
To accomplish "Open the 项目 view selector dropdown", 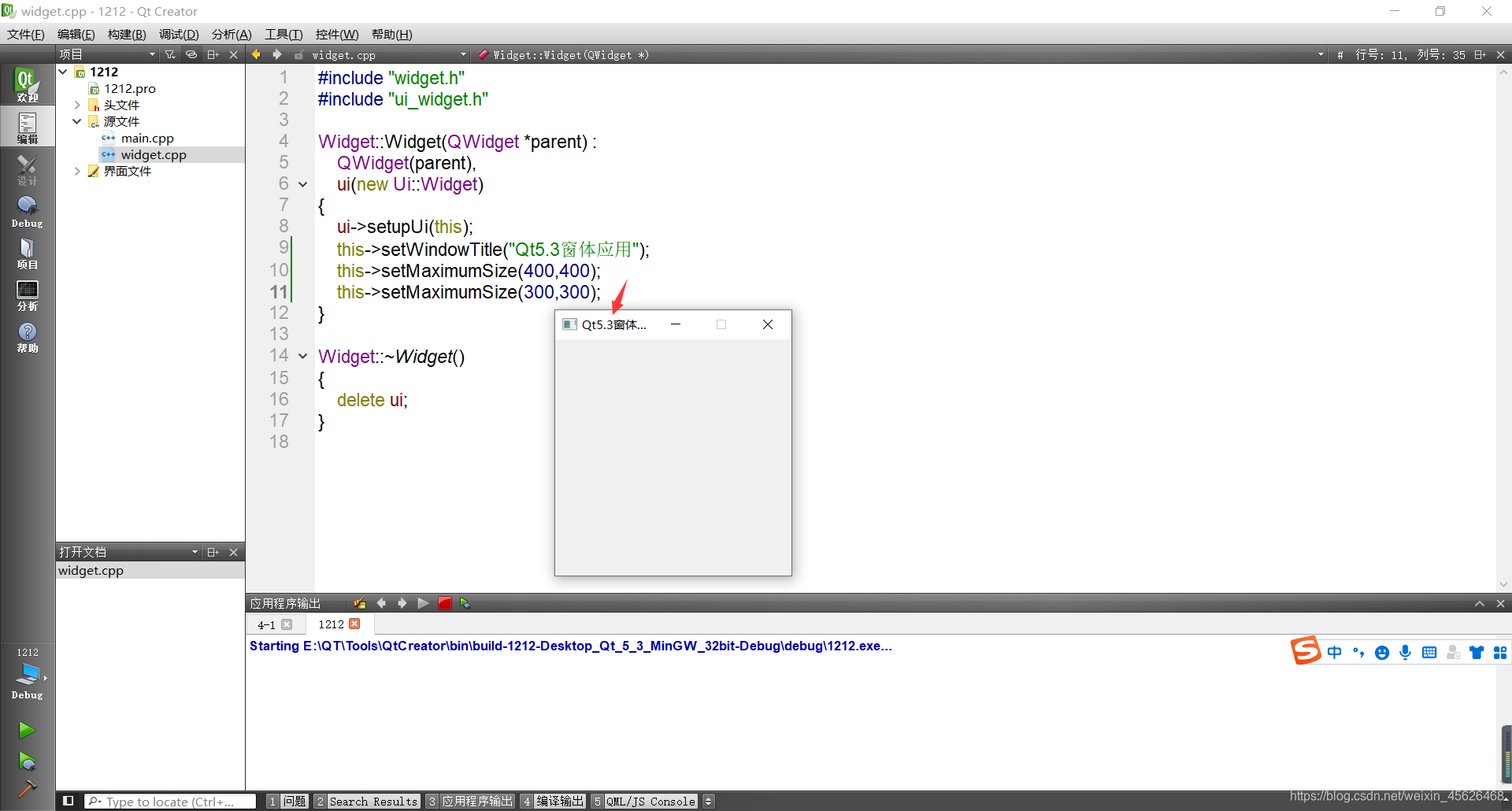I will tap(108, 54).
